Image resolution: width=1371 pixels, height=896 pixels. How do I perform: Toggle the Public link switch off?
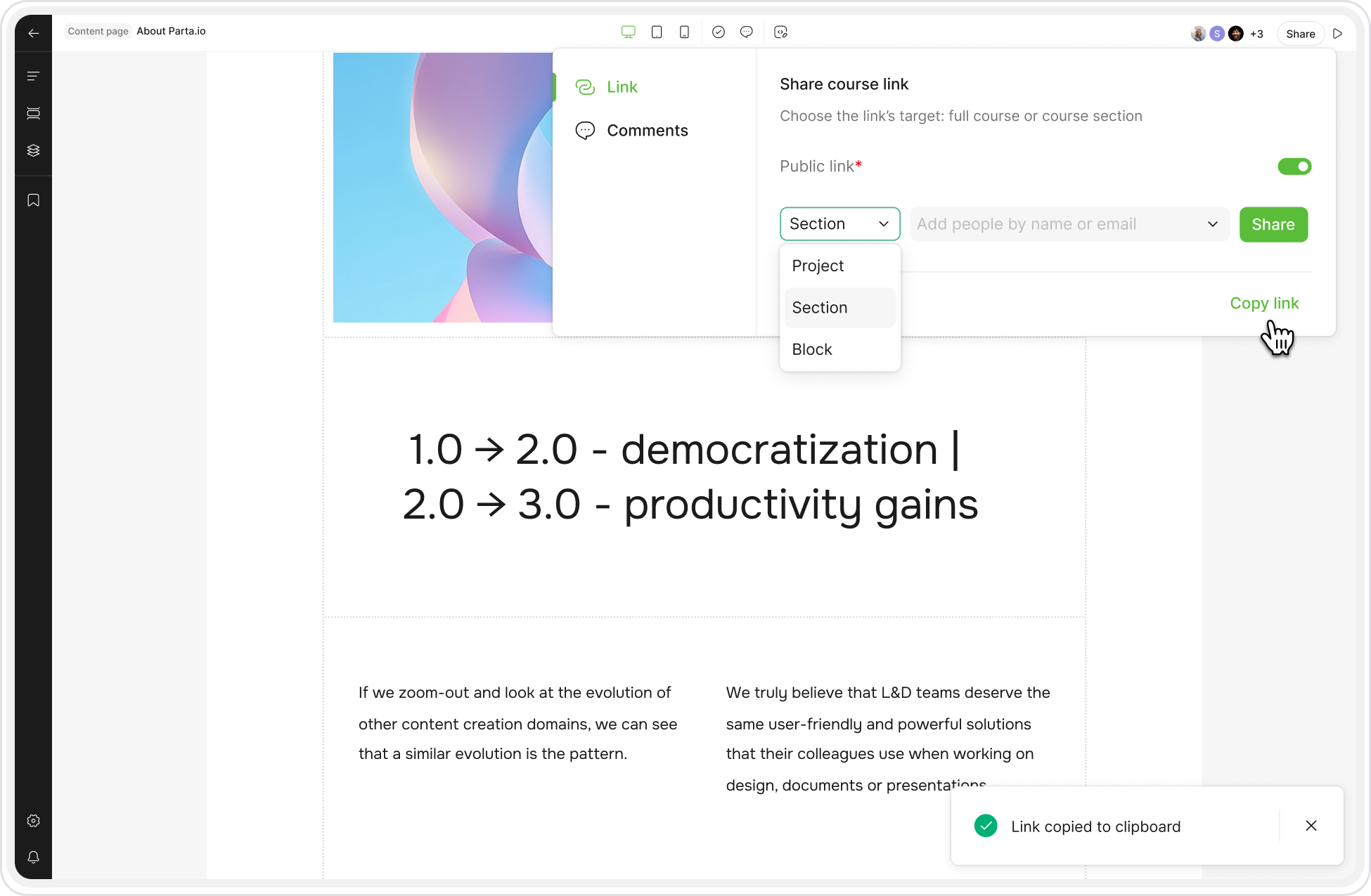(1294, 167)
